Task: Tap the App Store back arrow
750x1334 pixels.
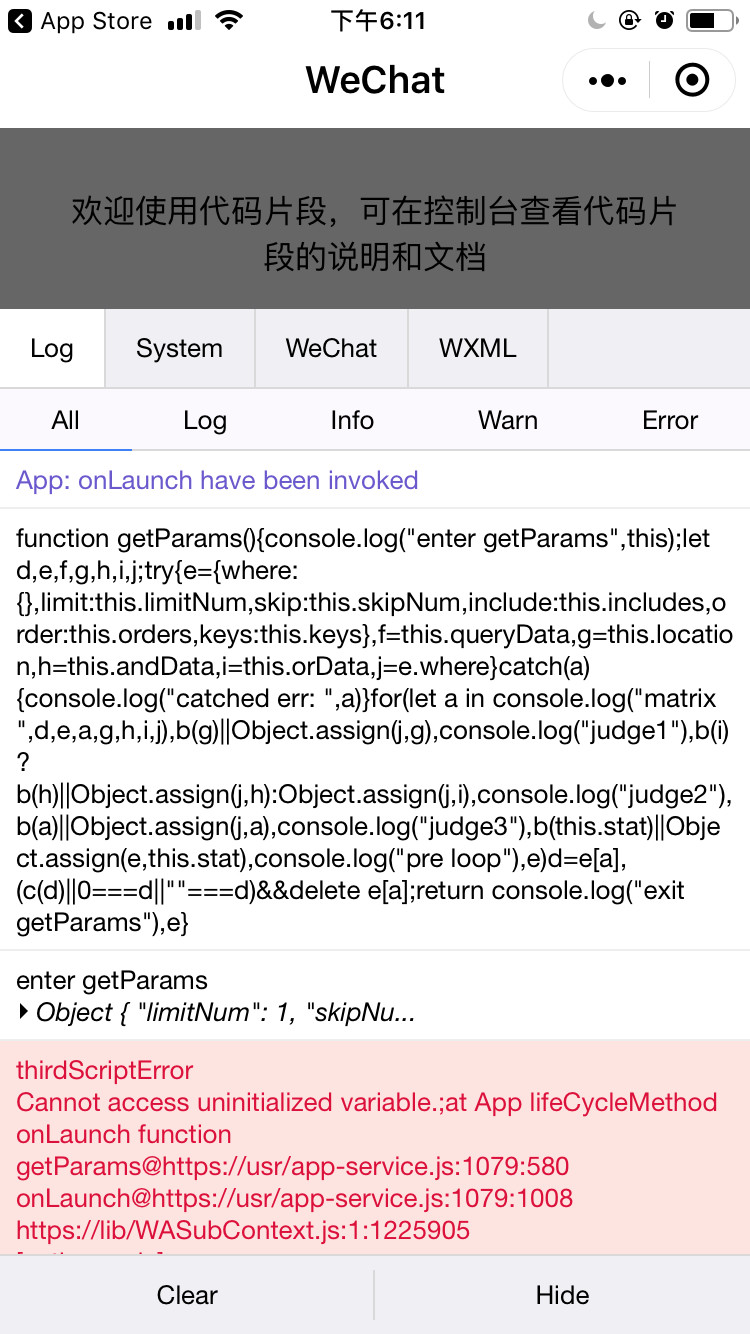Action: [x=19, y=21]
